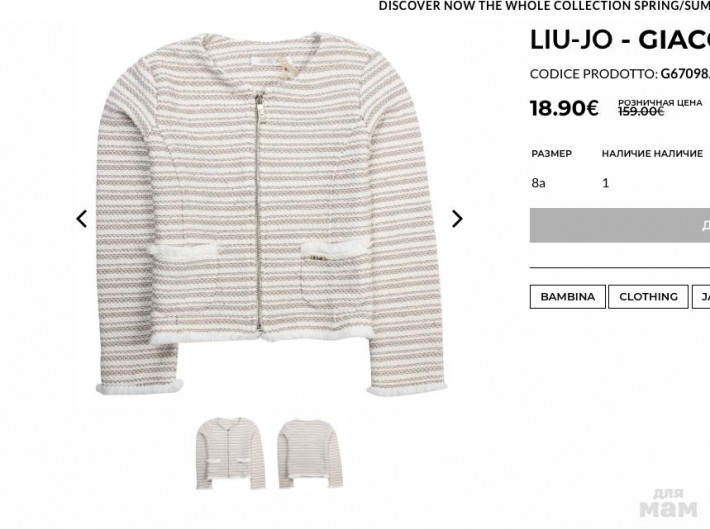This screenshot has width=710, height=529.
Task: Click the для мам watermark logo
Action: [x=669, y=503]
